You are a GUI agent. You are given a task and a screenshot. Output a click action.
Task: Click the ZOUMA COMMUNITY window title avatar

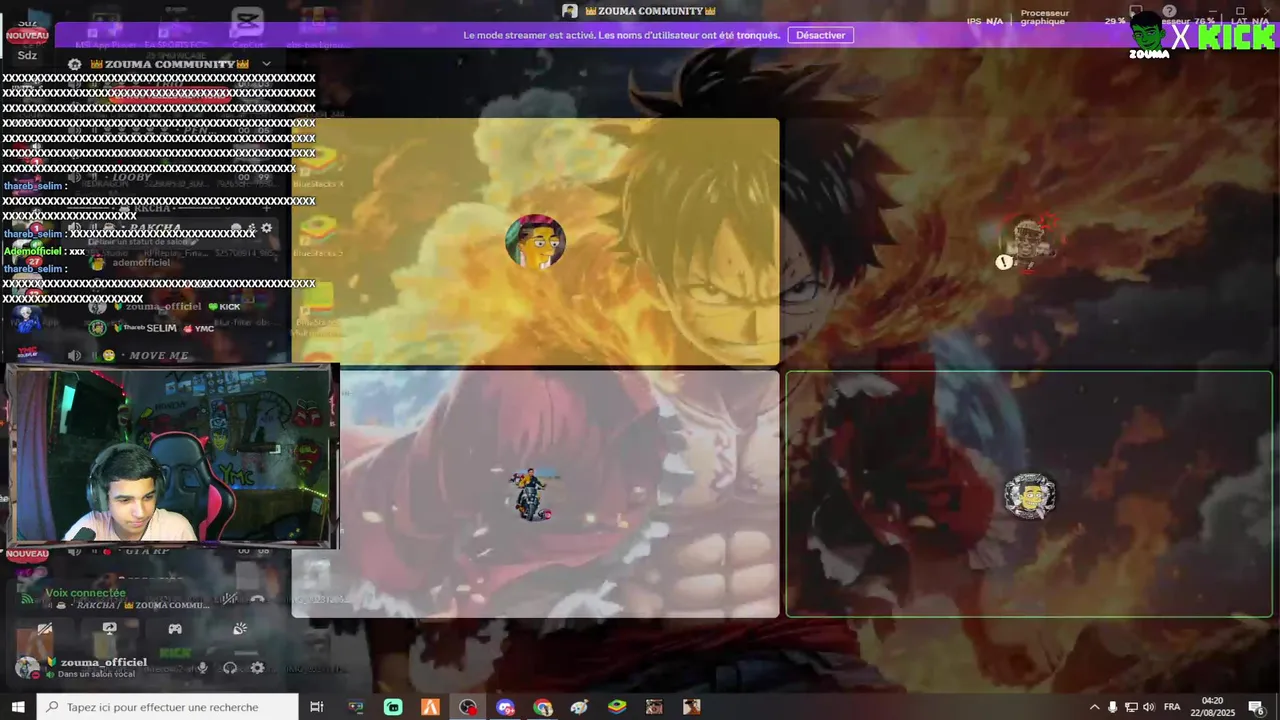(x=570, y=11)
